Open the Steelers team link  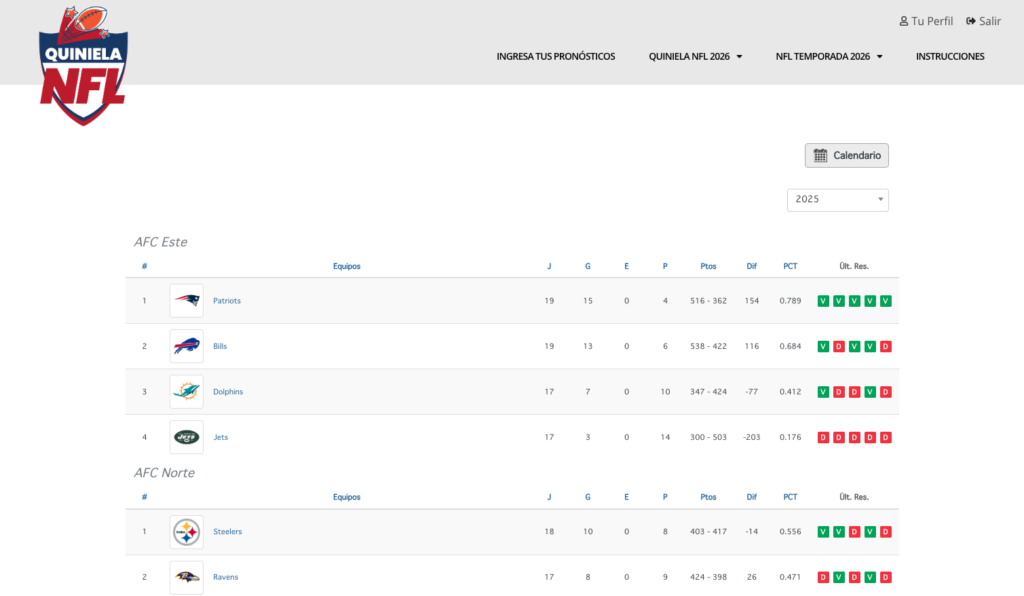(x=227, y=532)
